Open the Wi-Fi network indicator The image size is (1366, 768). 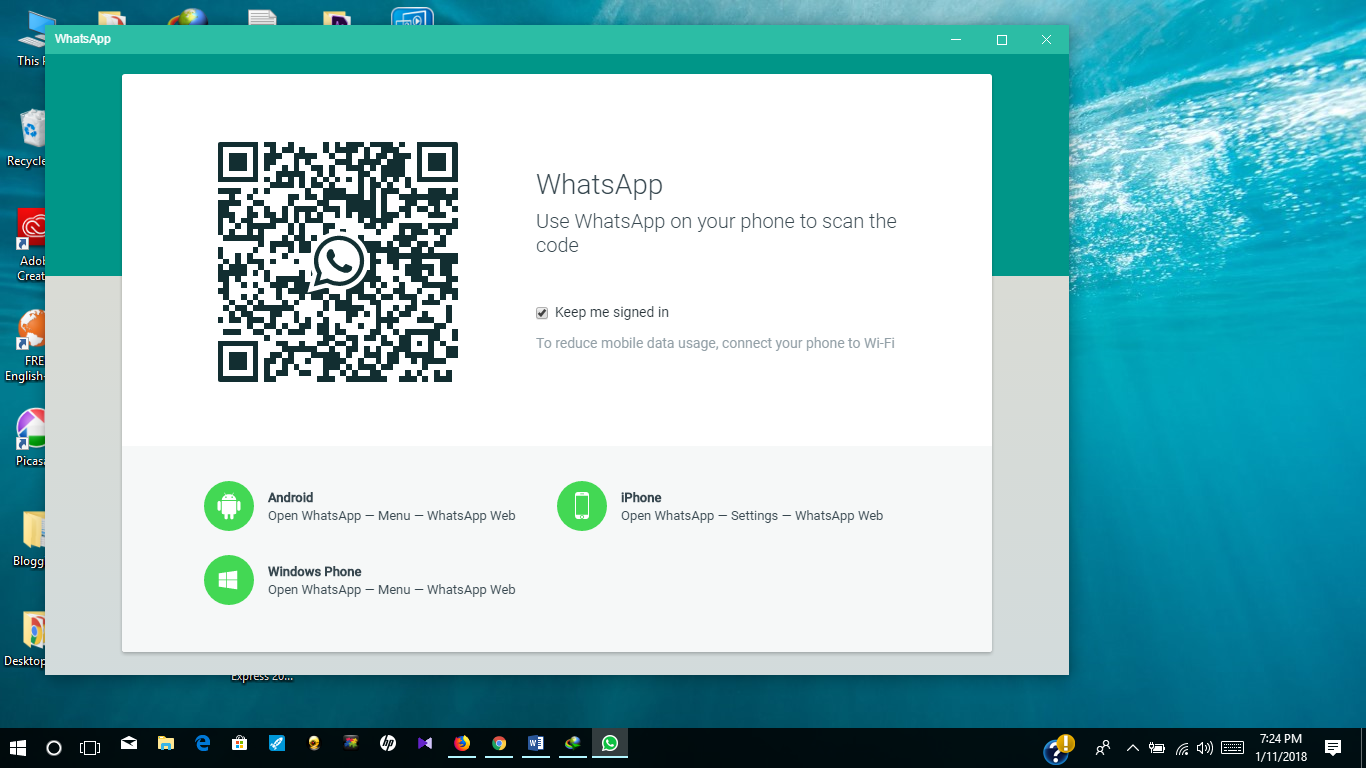(1183, 747)
